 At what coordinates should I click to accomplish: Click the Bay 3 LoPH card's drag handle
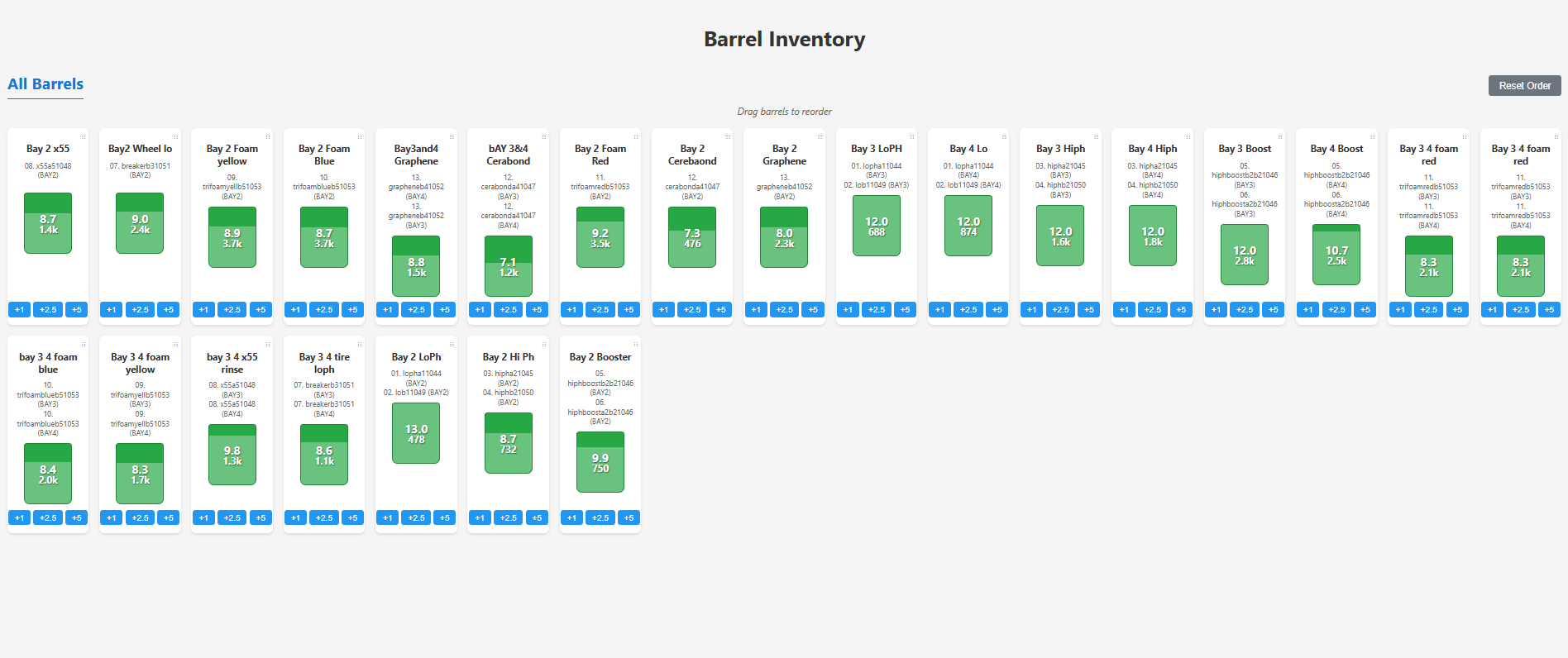pyautogui.click(x=912, y=136)
